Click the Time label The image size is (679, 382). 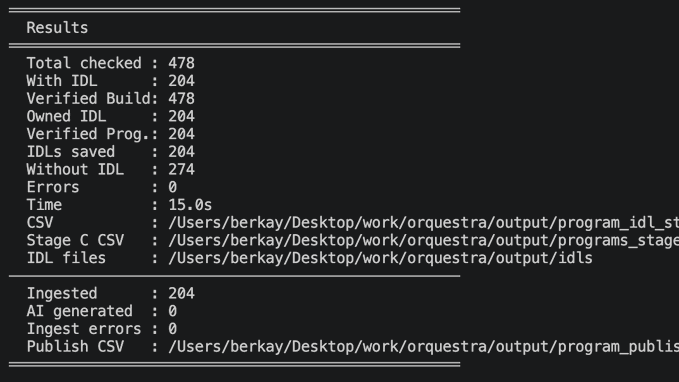44,205
